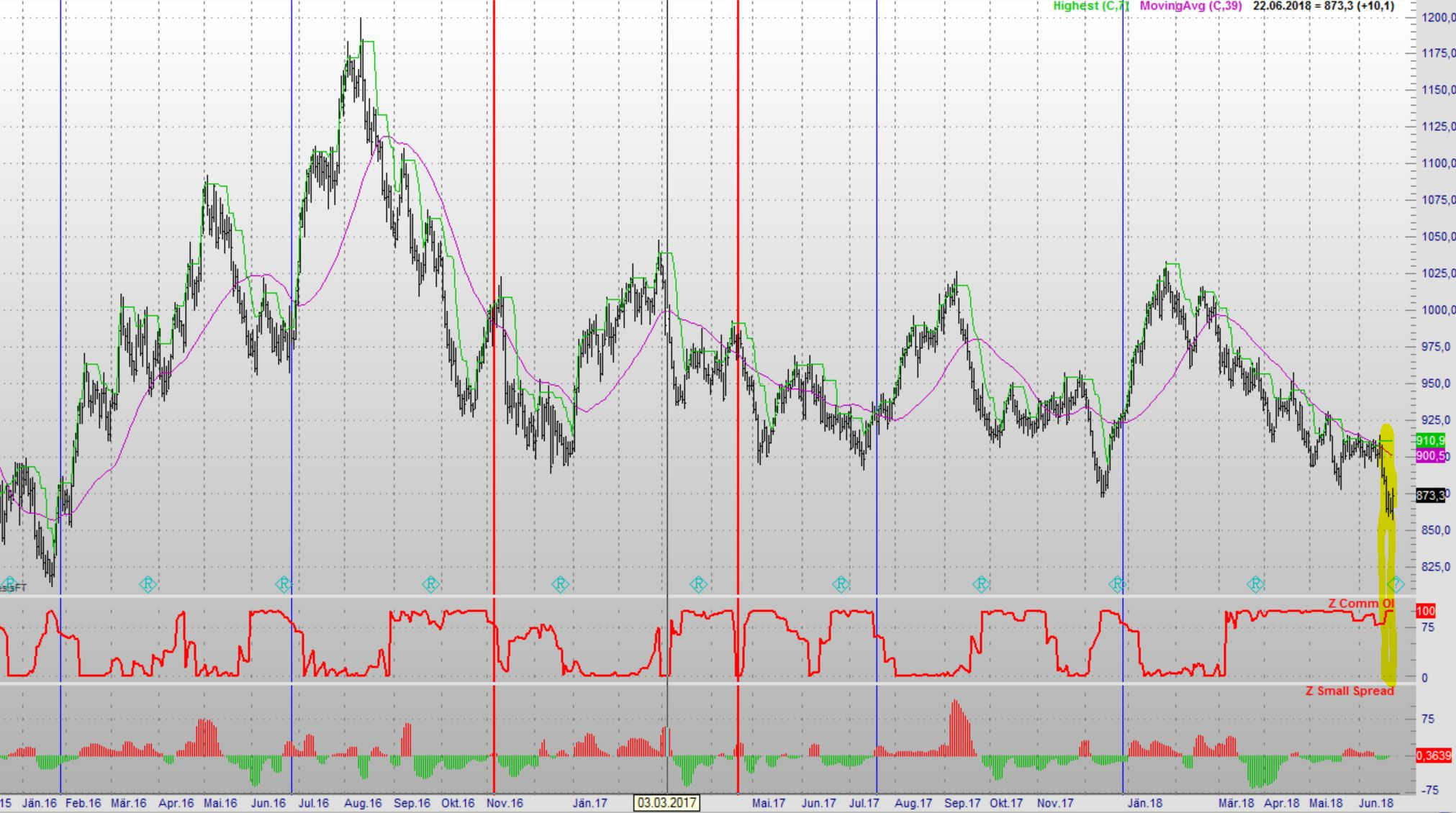The height and width of the screenshot is (813, 1456).
Task: Select the 0,3639 spread value readout
Action: point(1433,756)
